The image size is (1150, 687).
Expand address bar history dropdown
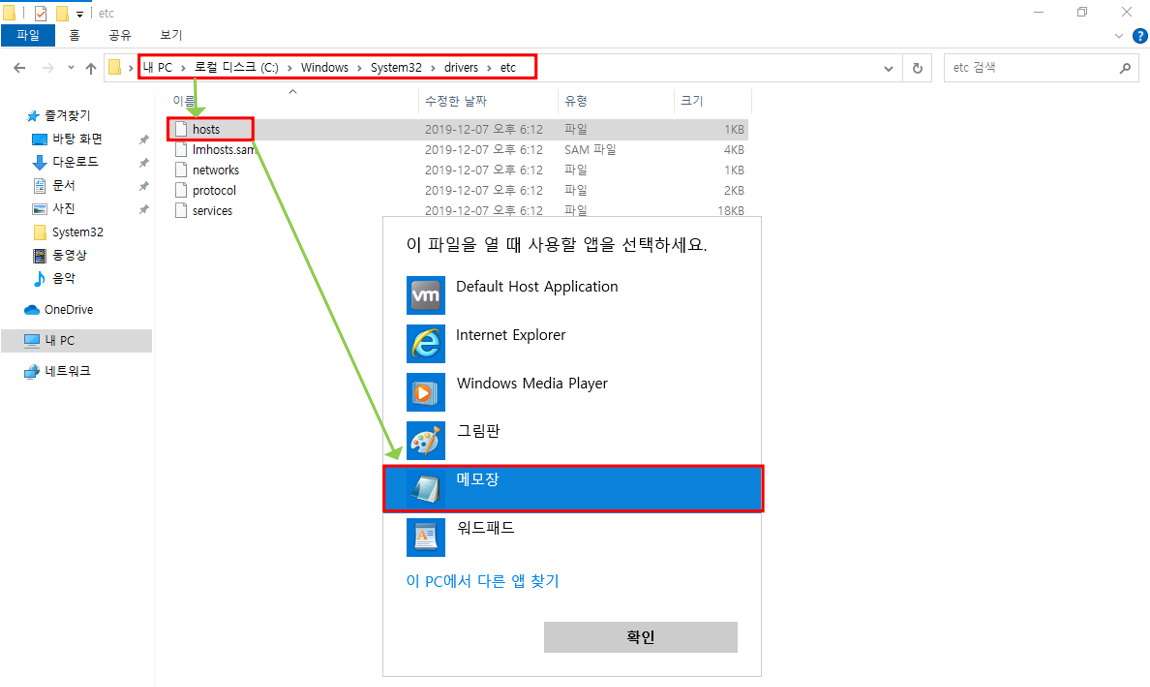click(x=888, y=68)
